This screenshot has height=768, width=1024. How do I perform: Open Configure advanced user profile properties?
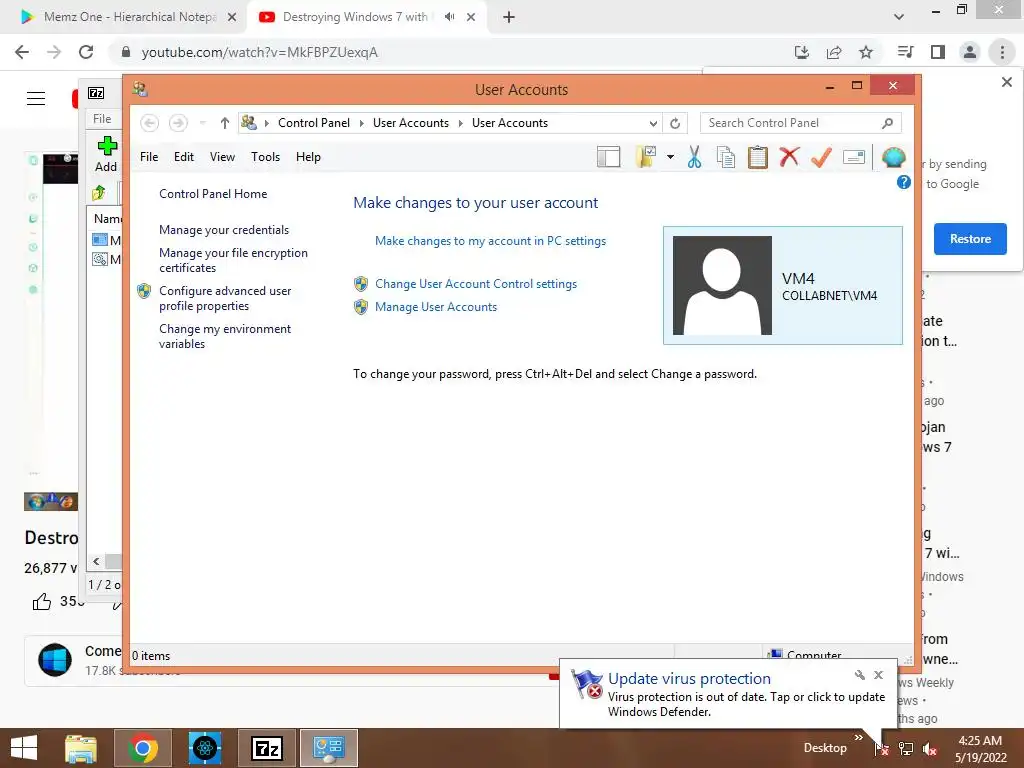(x=225, y=298)
